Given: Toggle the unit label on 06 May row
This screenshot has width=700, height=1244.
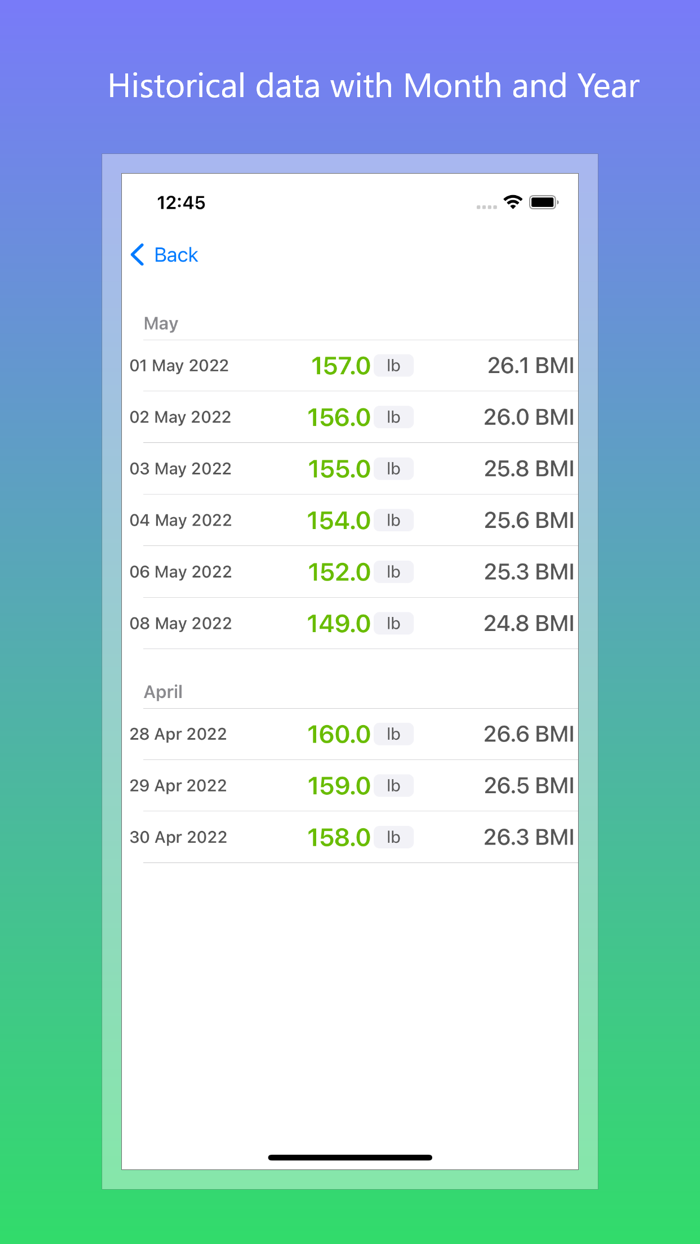Looking at the screenshot, I should point(394,571).
